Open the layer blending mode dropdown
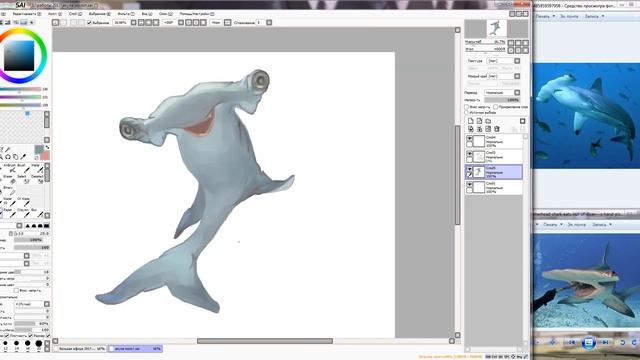 point(517,93)
